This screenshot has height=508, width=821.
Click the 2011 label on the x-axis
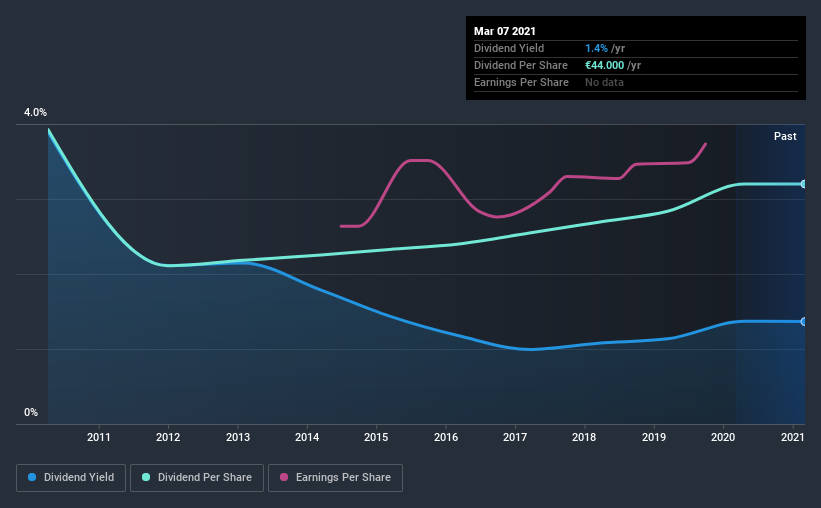click(98, 437)
